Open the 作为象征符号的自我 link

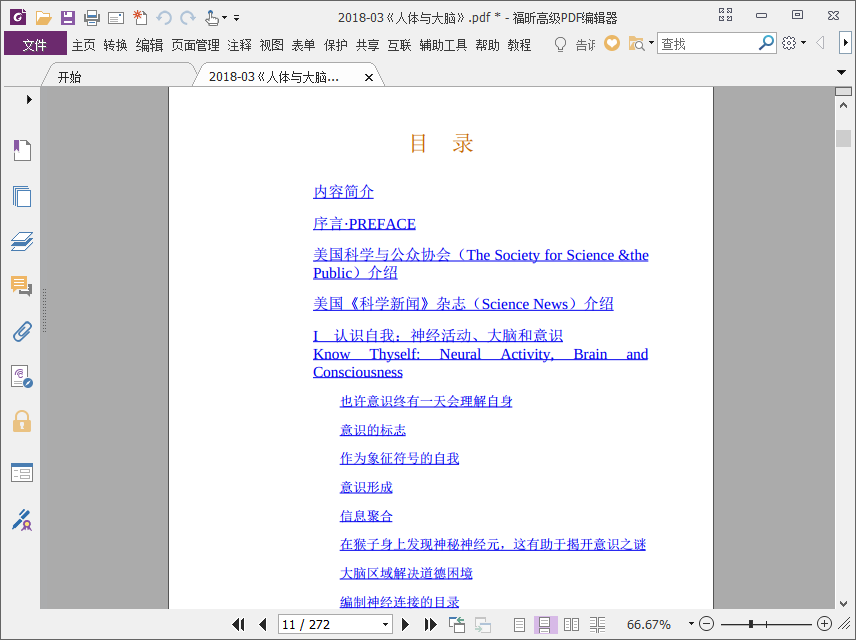399,458
